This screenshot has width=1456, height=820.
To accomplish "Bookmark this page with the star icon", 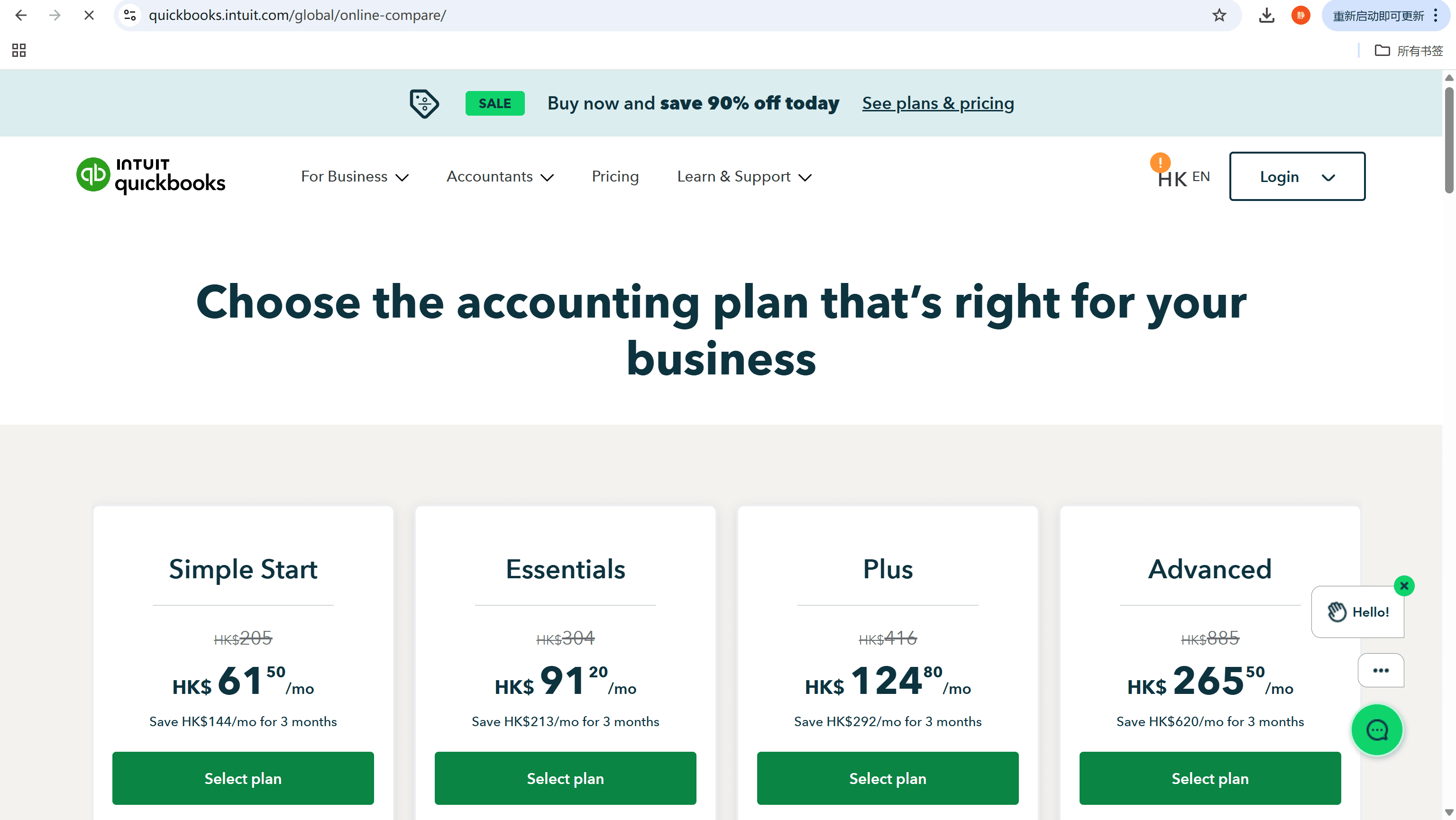I will 1218,15.
